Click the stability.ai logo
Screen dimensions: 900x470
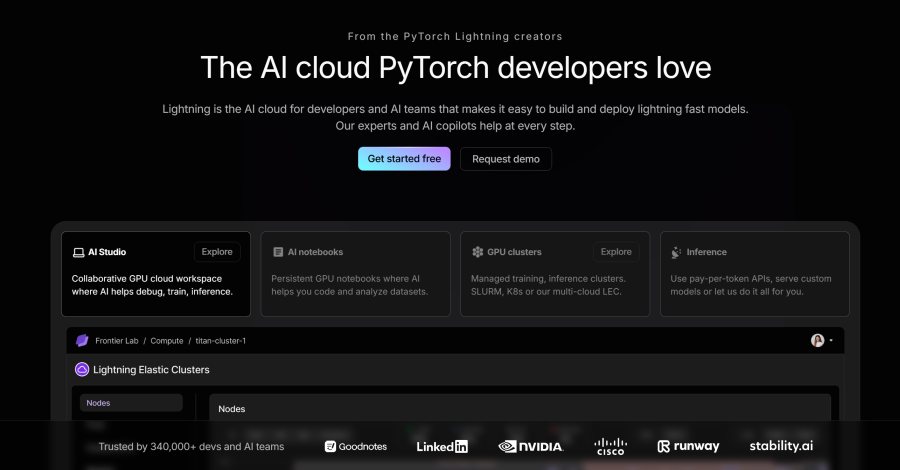click(781, 446)
